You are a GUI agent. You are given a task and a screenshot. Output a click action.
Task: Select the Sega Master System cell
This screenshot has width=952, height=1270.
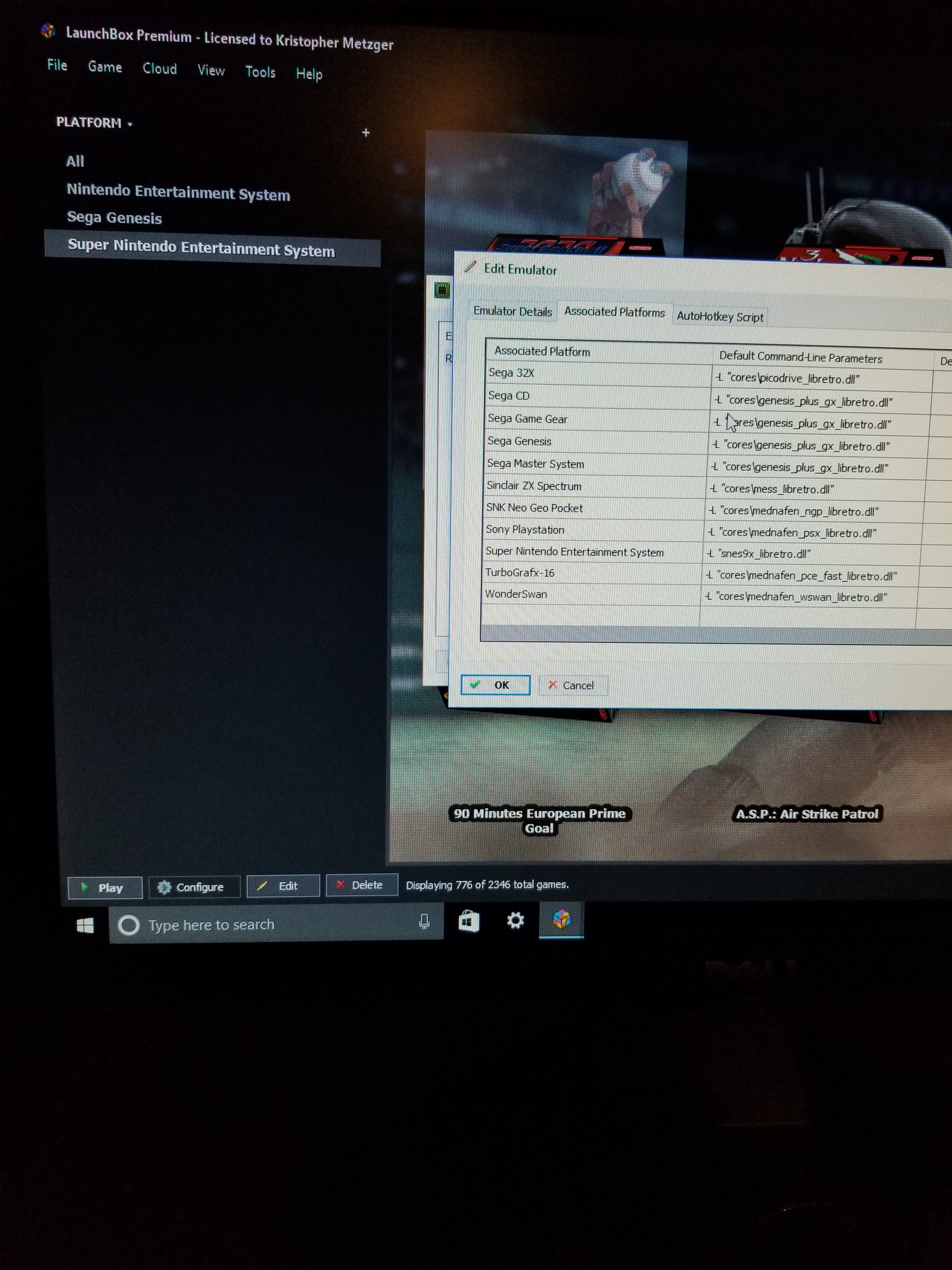(x=596, y=464)
